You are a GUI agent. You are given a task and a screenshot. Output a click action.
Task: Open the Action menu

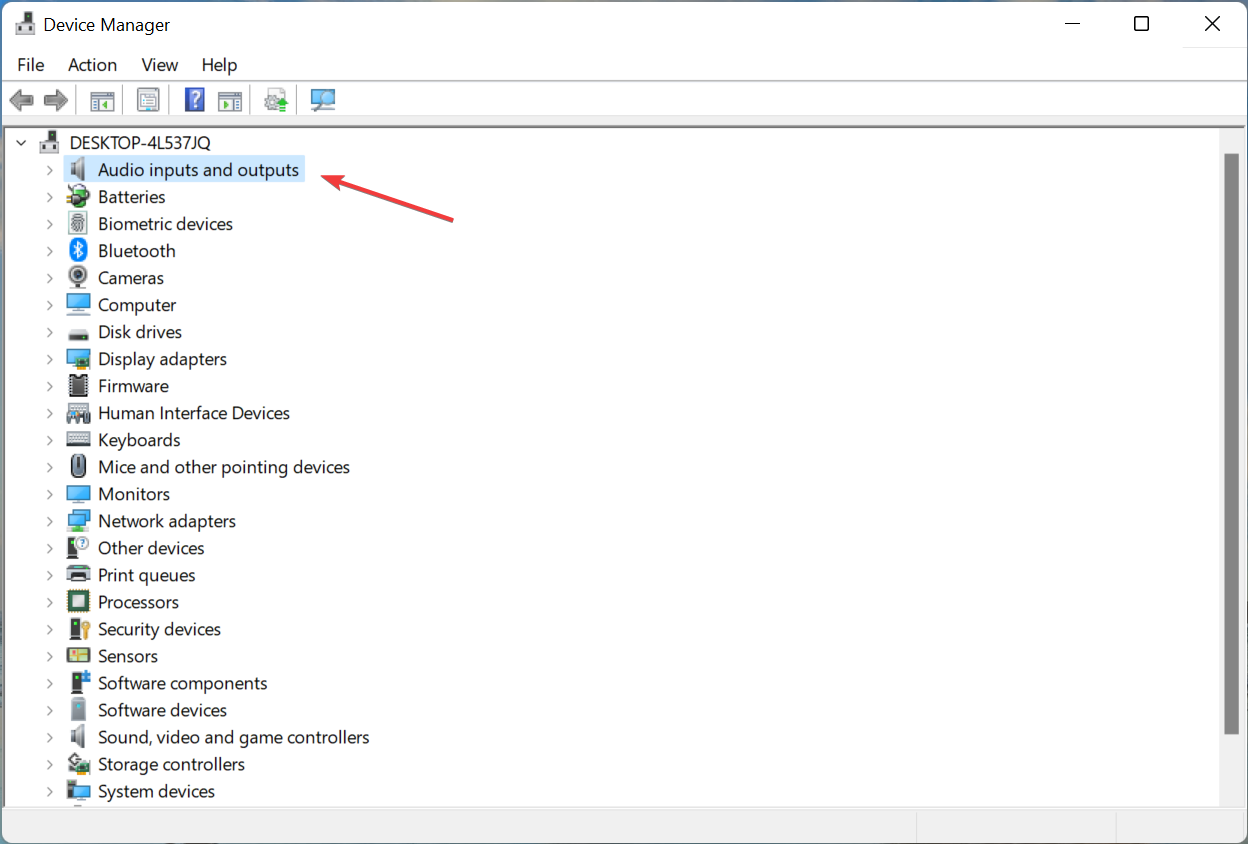click(x=92, y=65)
